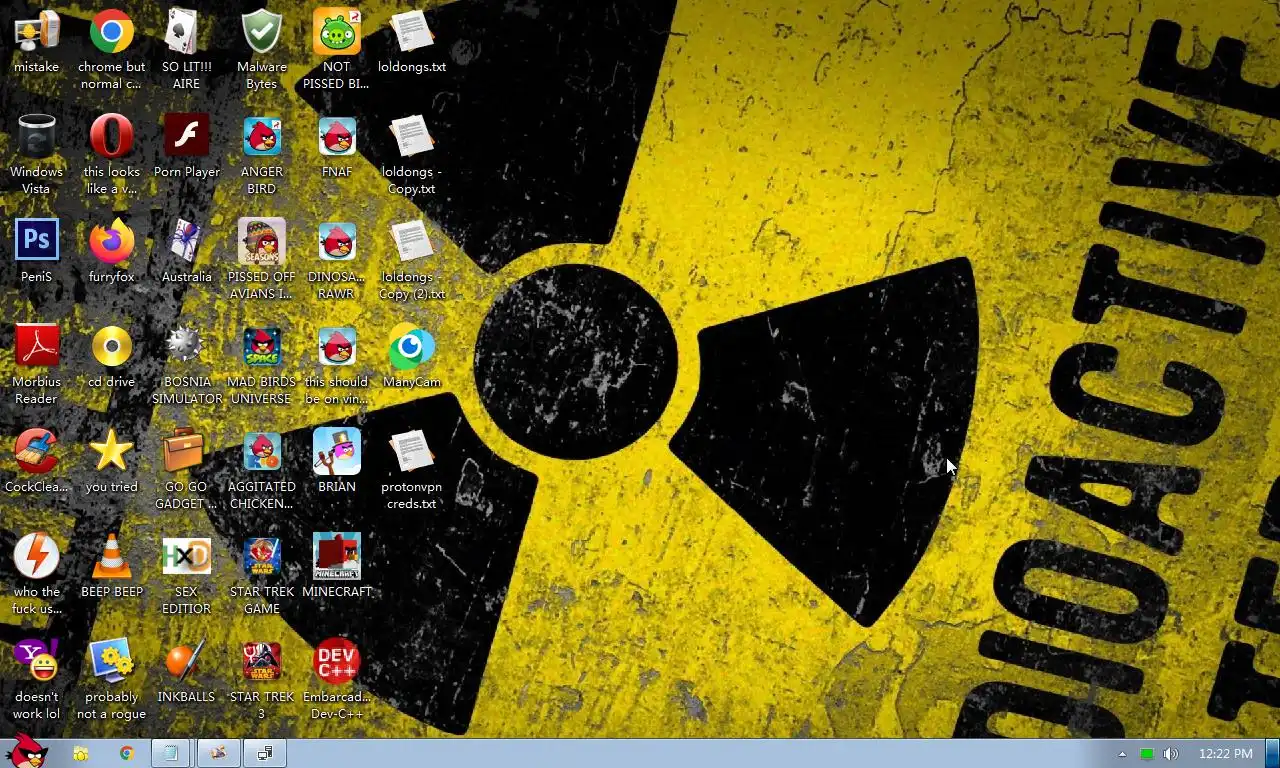Select the "this should be on vin..." icon
Screen dimensions: 1280x768
(x=336, y=365)
